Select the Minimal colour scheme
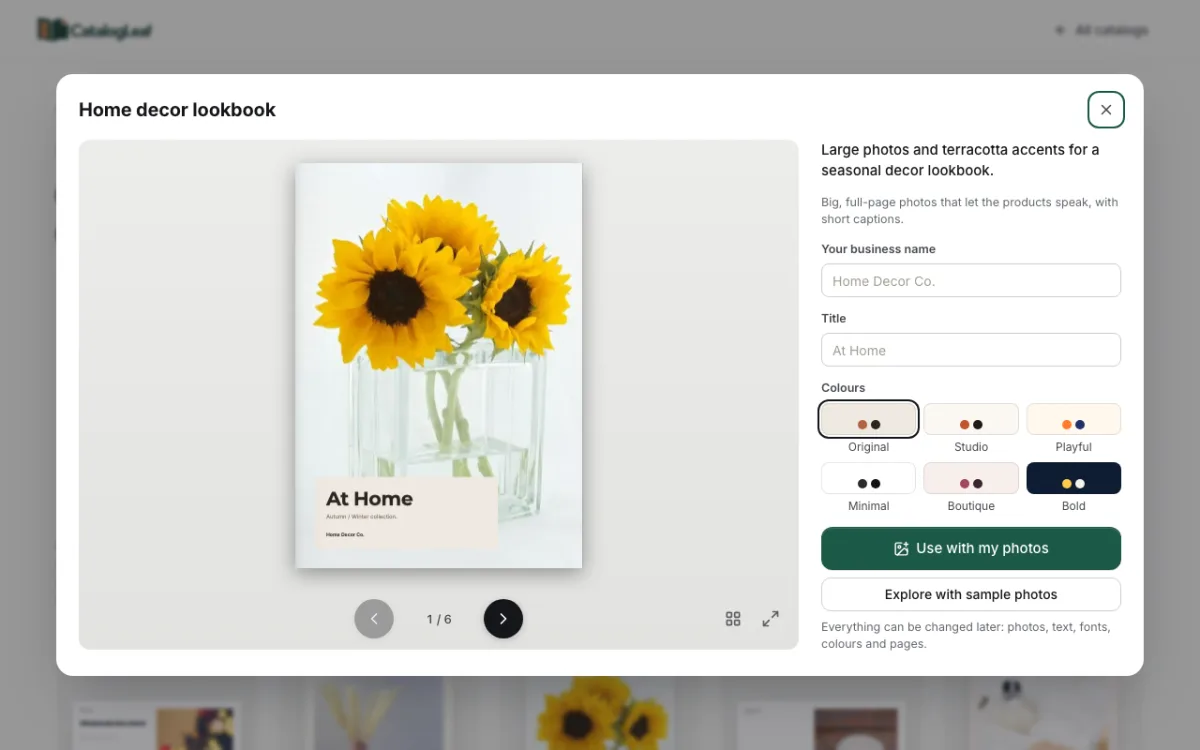Screen dimensions: 1200x750 pos(868,478)
